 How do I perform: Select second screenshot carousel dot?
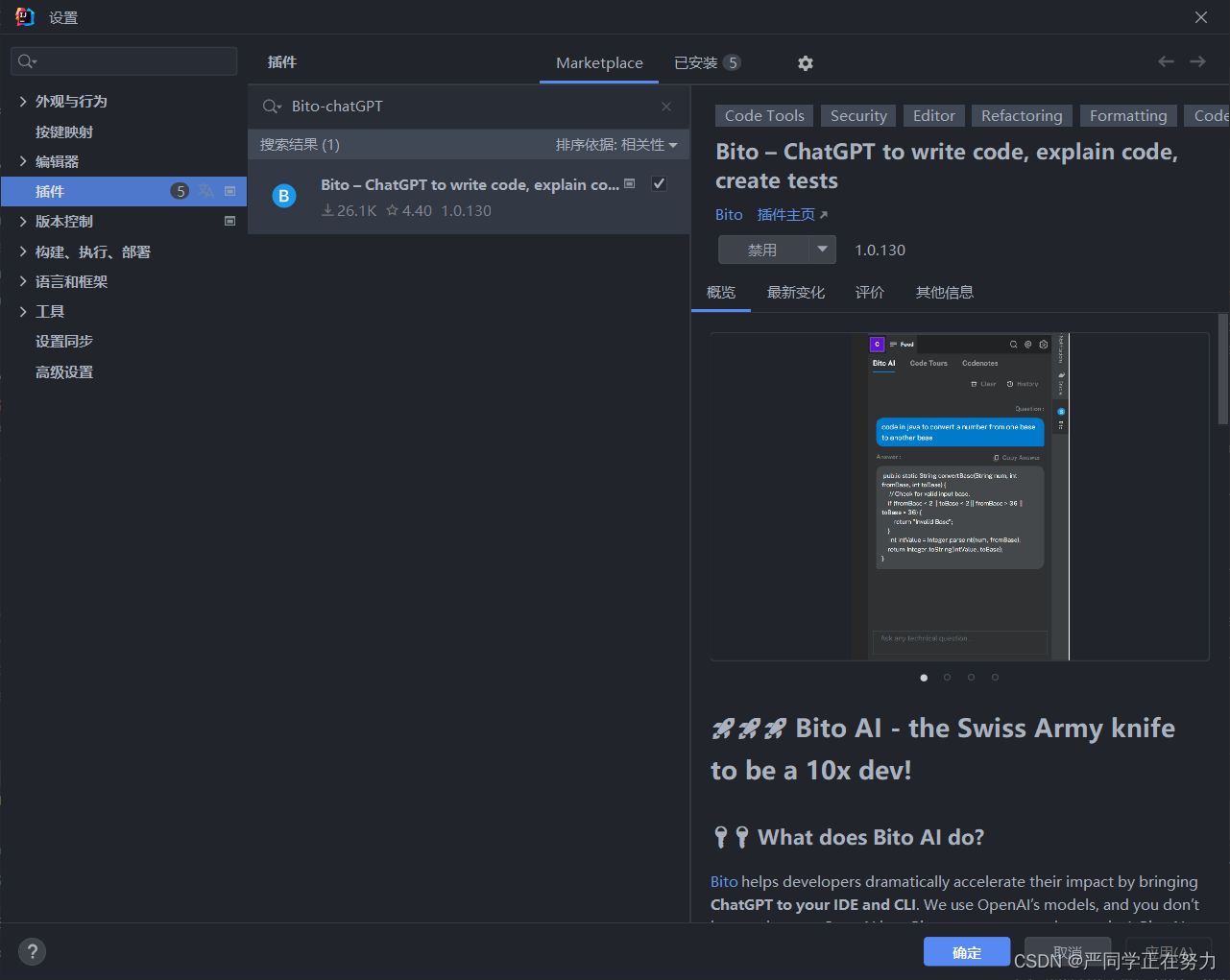coord(948,678)
